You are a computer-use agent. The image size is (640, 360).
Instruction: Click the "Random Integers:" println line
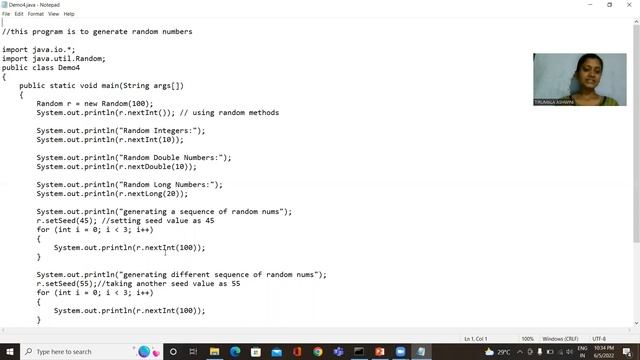pyautogui.click(x=121, y=131)
